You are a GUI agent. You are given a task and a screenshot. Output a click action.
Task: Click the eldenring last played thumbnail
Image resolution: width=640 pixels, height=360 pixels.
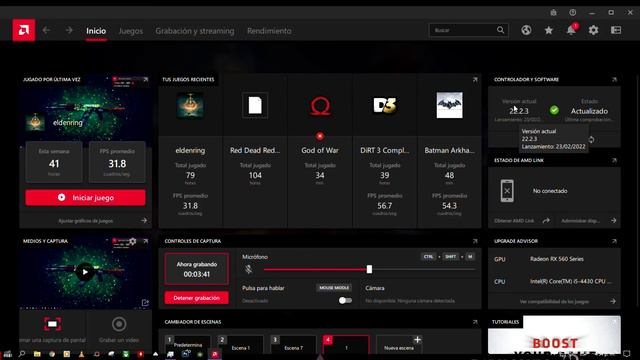point(35,122)
